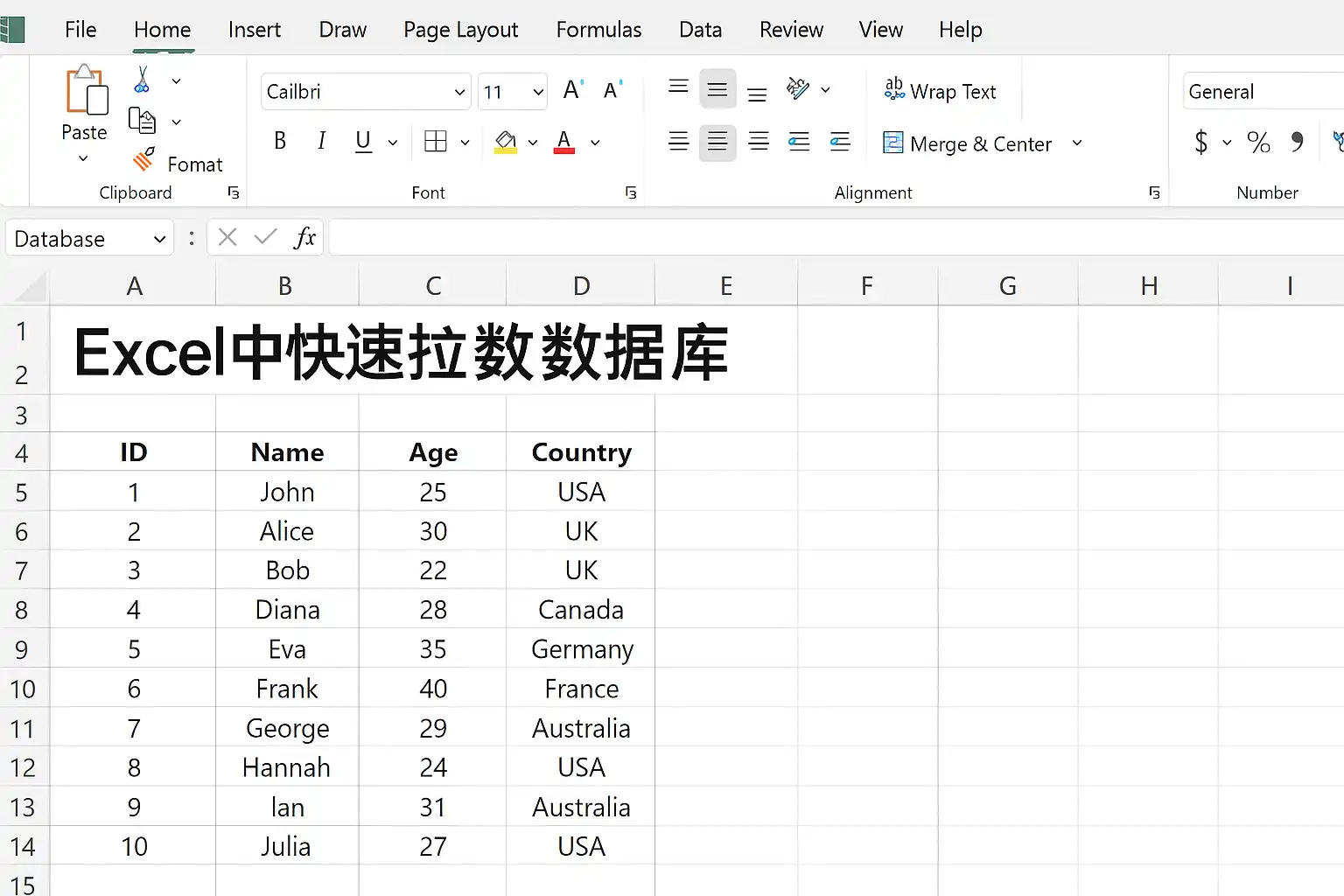1344x896 pixels.
Task: Click the Merge & Center button
Action: coord(967,143)
